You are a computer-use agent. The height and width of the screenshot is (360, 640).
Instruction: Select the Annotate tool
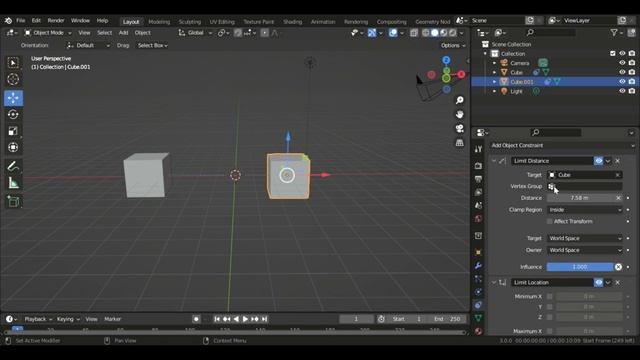(x=13, y=167)
